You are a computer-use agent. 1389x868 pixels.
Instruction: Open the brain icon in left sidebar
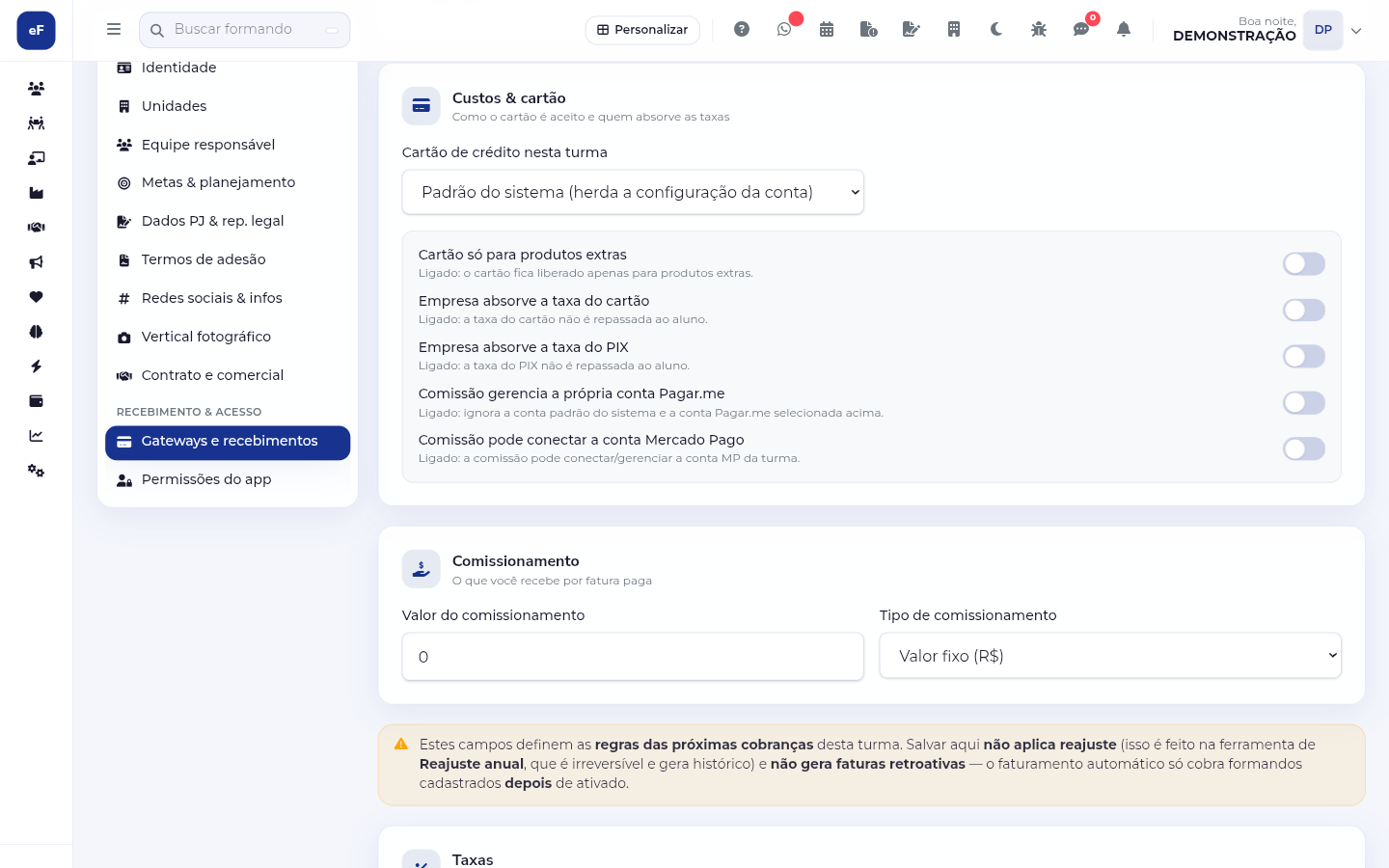tap(37, 332)
